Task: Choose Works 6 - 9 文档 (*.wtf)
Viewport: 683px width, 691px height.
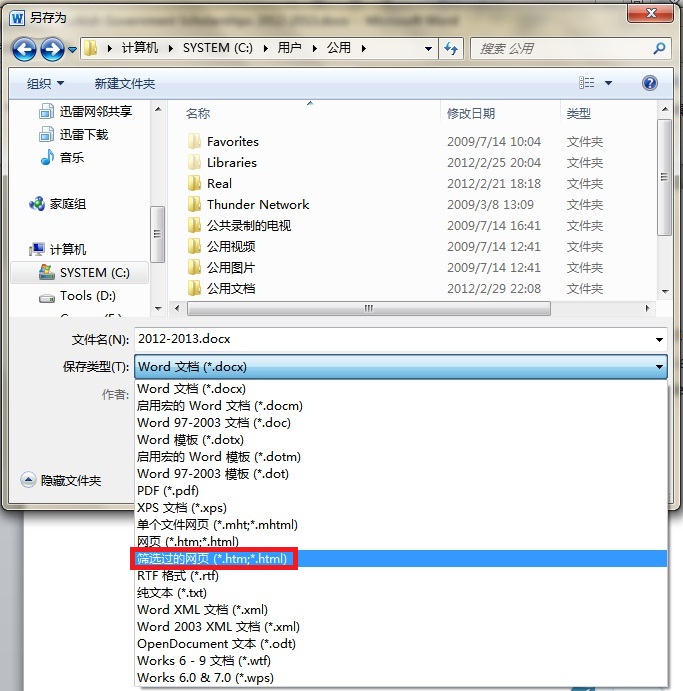Action: coord(401,661)
